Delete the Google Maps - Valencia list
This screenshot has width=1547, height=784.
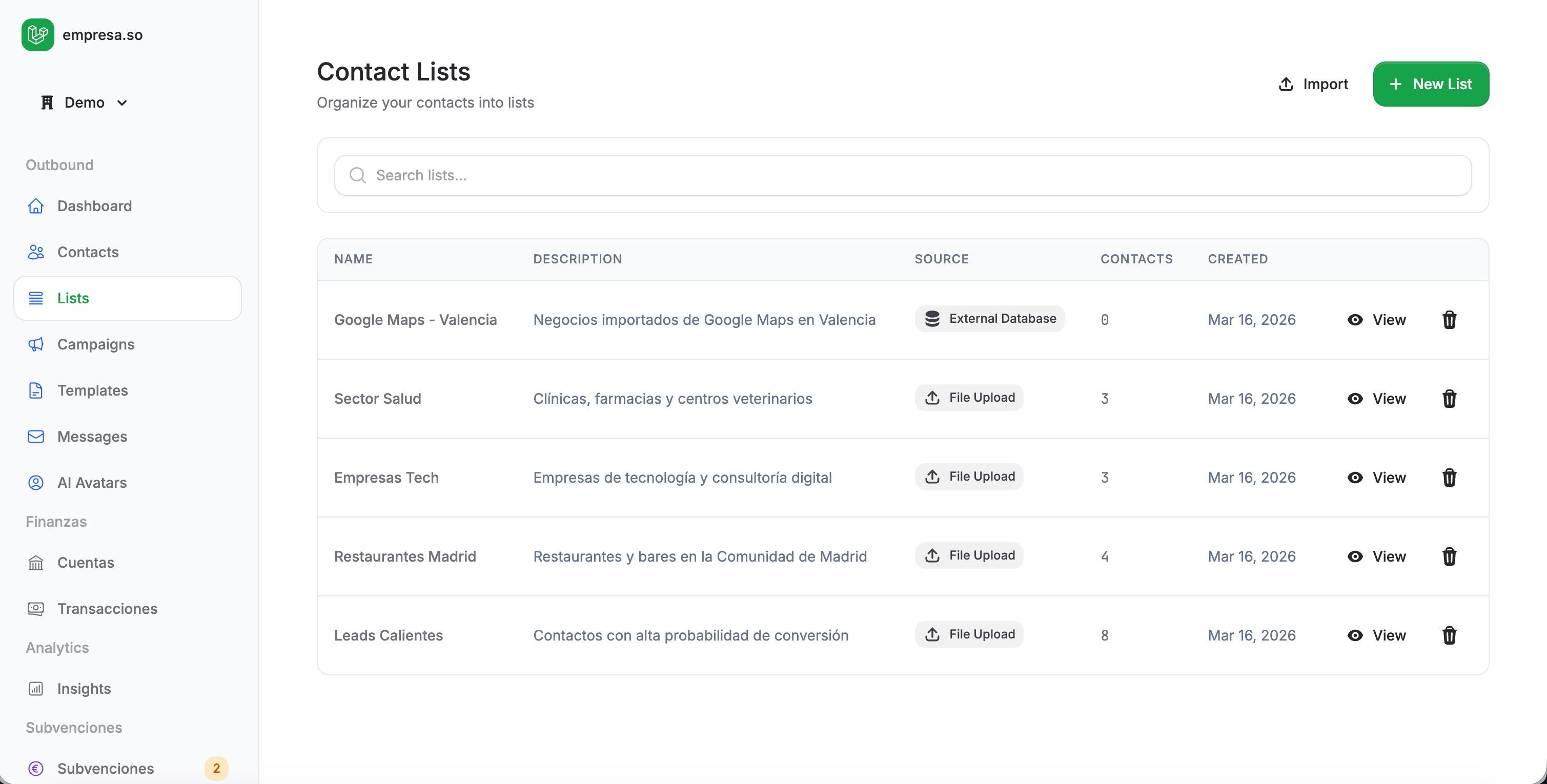click(x=1449, y=319)
